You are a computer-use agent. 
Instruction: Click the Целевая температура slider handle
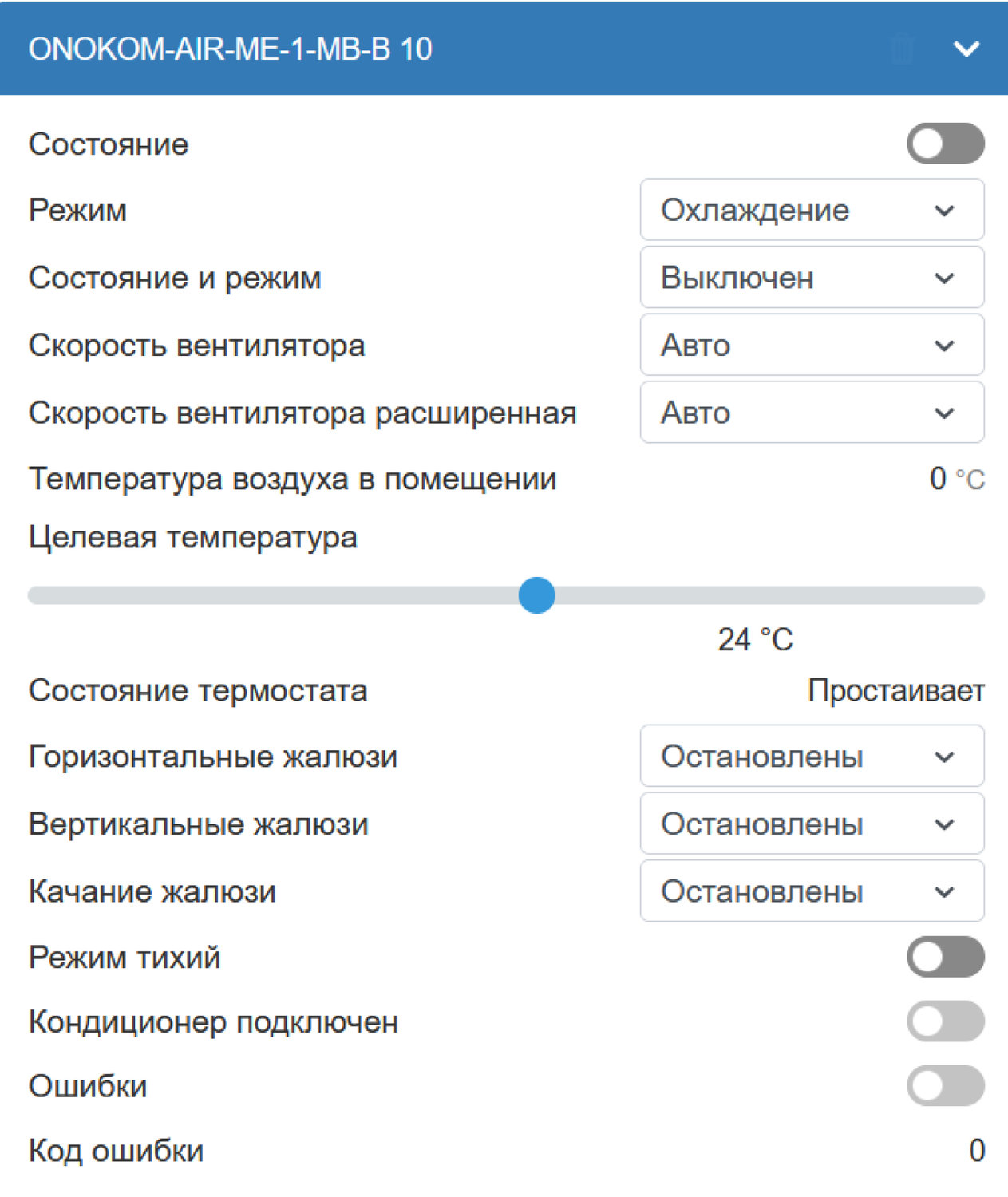point(536,595)
